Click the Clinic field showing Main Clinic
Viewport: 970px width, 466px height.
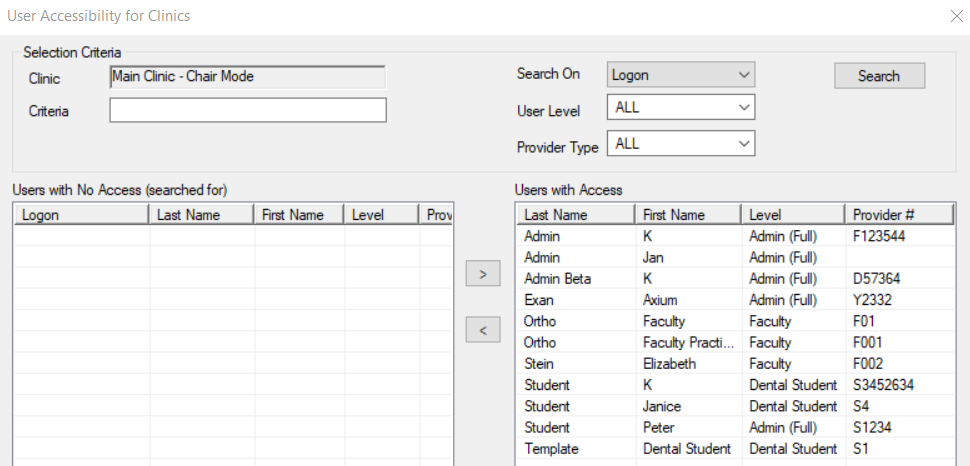click(x=247, y=77)
